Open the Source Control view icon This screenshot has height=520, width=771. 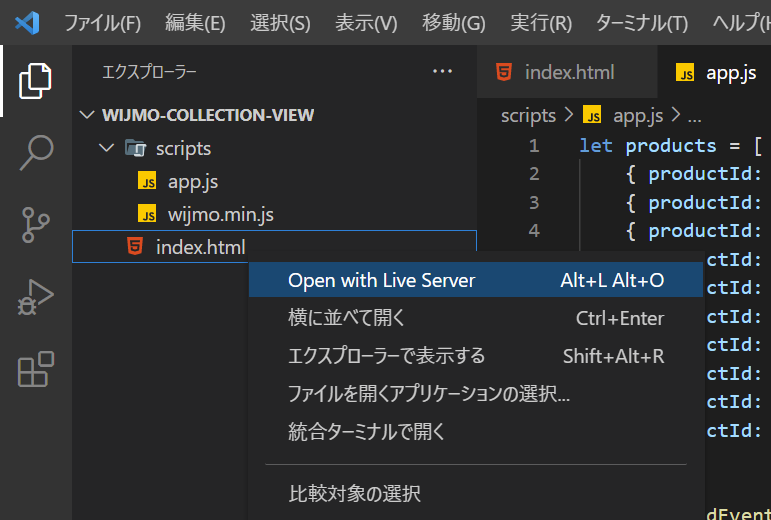[35, 225]
